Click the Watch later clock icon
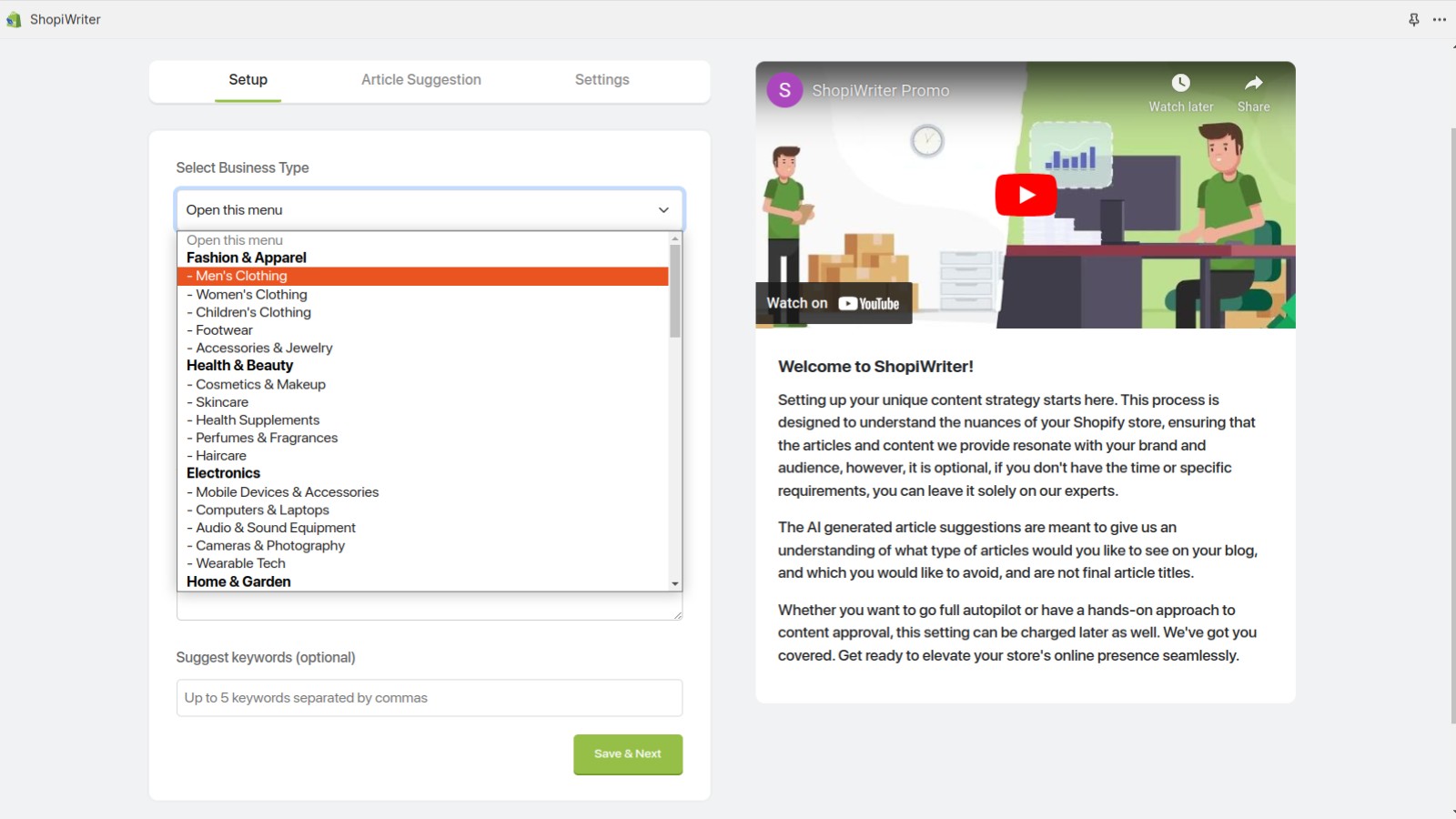Screen dimensions: 1456x819 [x=1180, y=83]
